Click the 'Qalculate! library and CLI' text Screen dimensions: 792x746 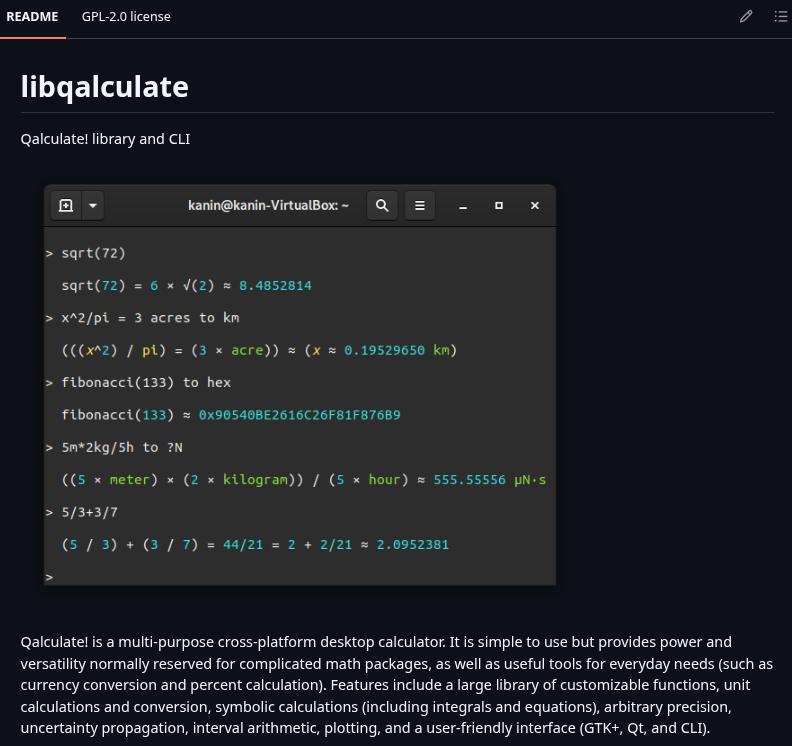pos(105,139)
